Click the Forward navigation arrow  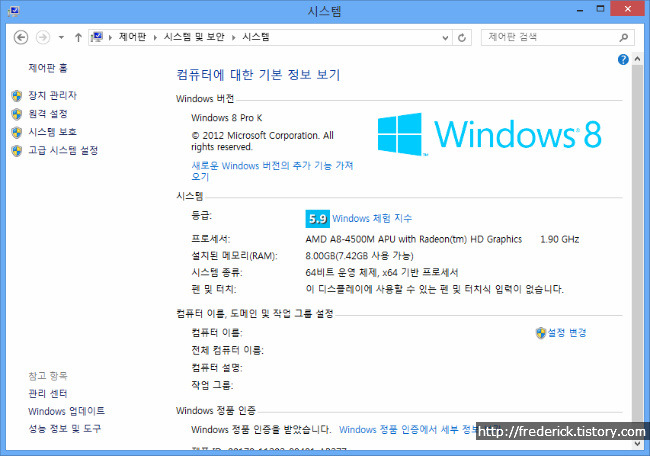point(43,37)
